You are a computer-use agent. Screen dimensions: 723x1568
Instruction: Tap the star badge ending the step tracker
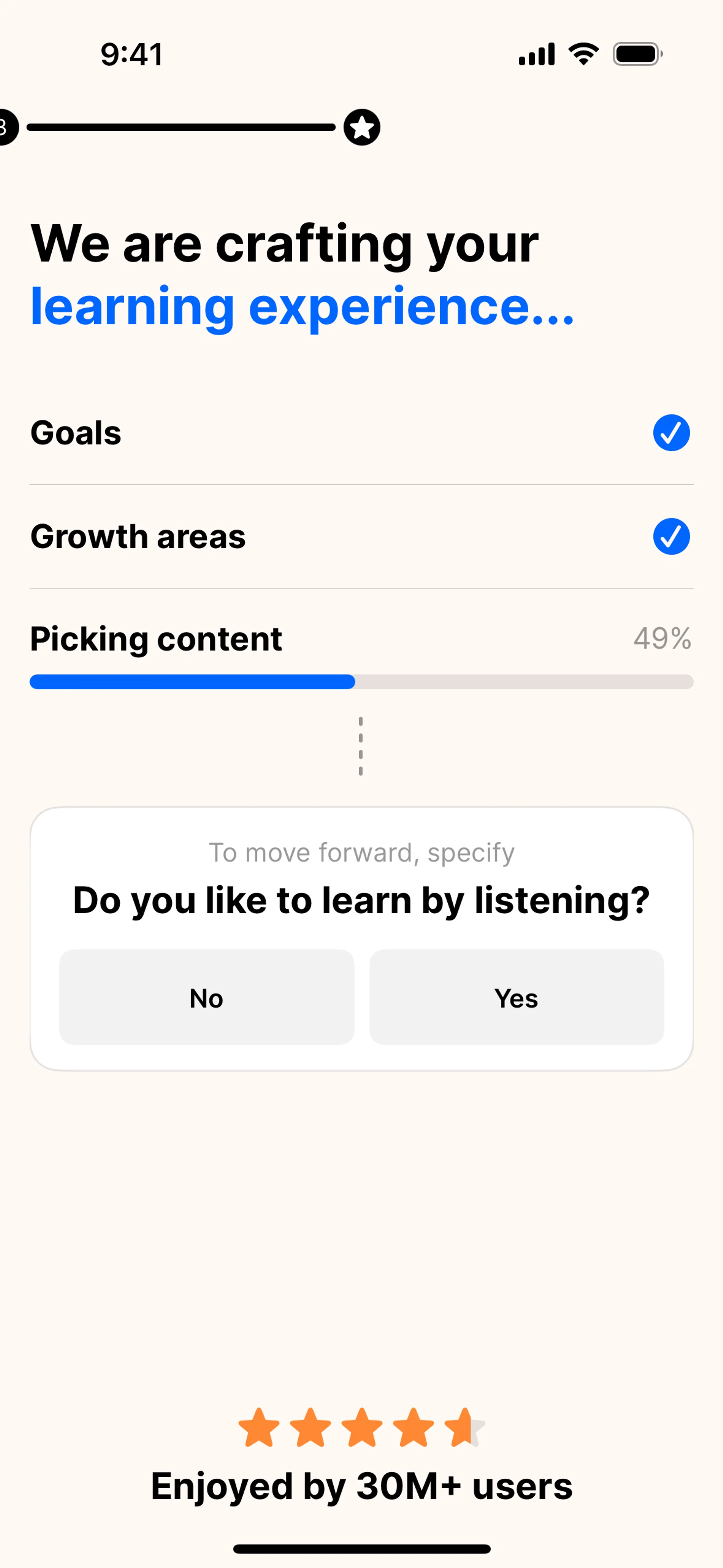(x=362, y=127)
